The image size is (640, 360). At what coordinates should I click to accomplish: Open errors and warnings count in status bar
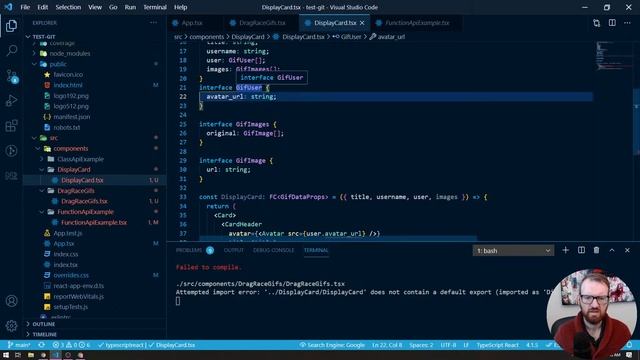[x=71, y=345]
